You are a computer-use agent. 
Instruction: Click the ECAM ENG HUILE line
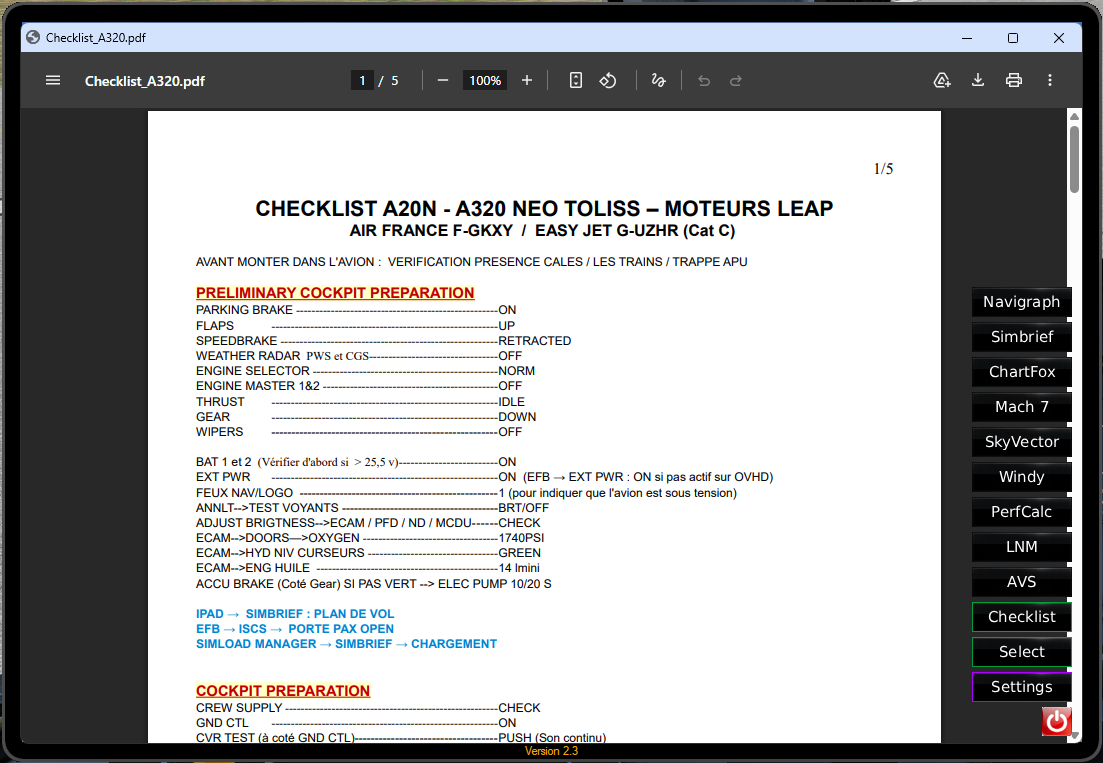[368, 568]
